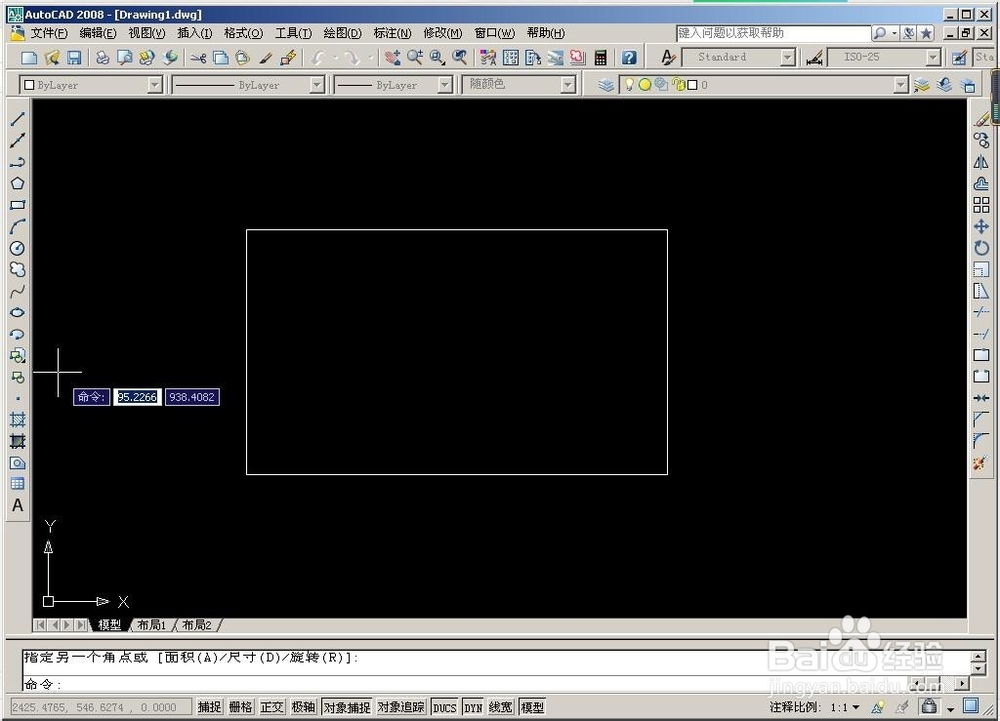Click the favorites star button
Screen dimensions: 1000x721
(x=927, y=33)
